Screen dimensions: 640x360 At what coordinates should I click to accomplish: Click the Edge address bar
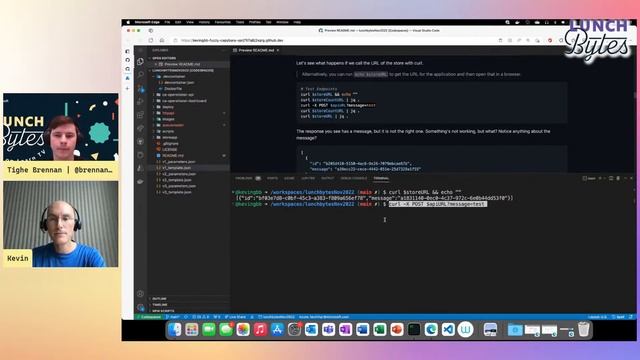click(335, 40)
